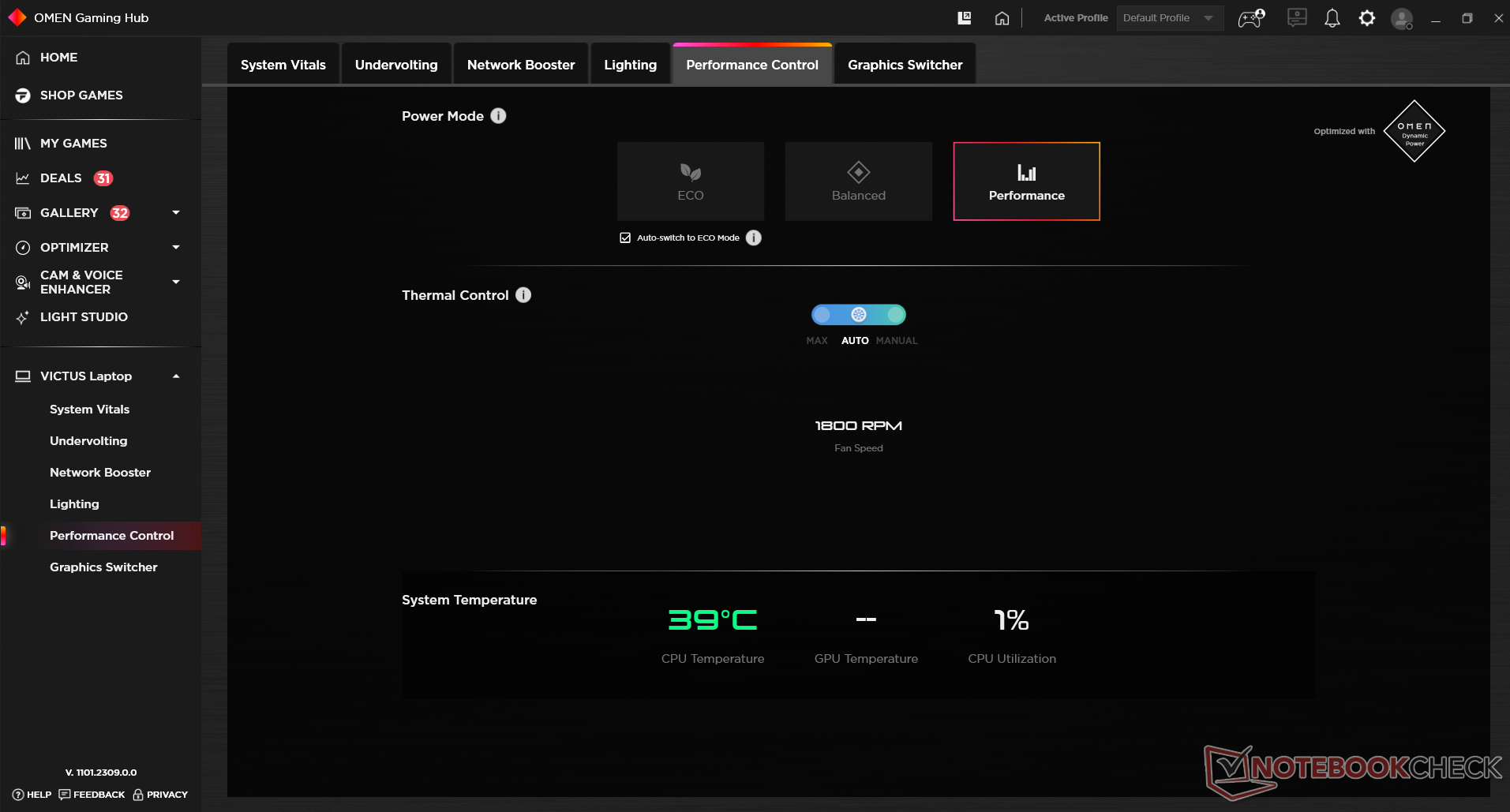Expand the GALLERY section arrow
Image resolution: width=1510 pixels, height=812 pixels.
click(x=176, y=213)
